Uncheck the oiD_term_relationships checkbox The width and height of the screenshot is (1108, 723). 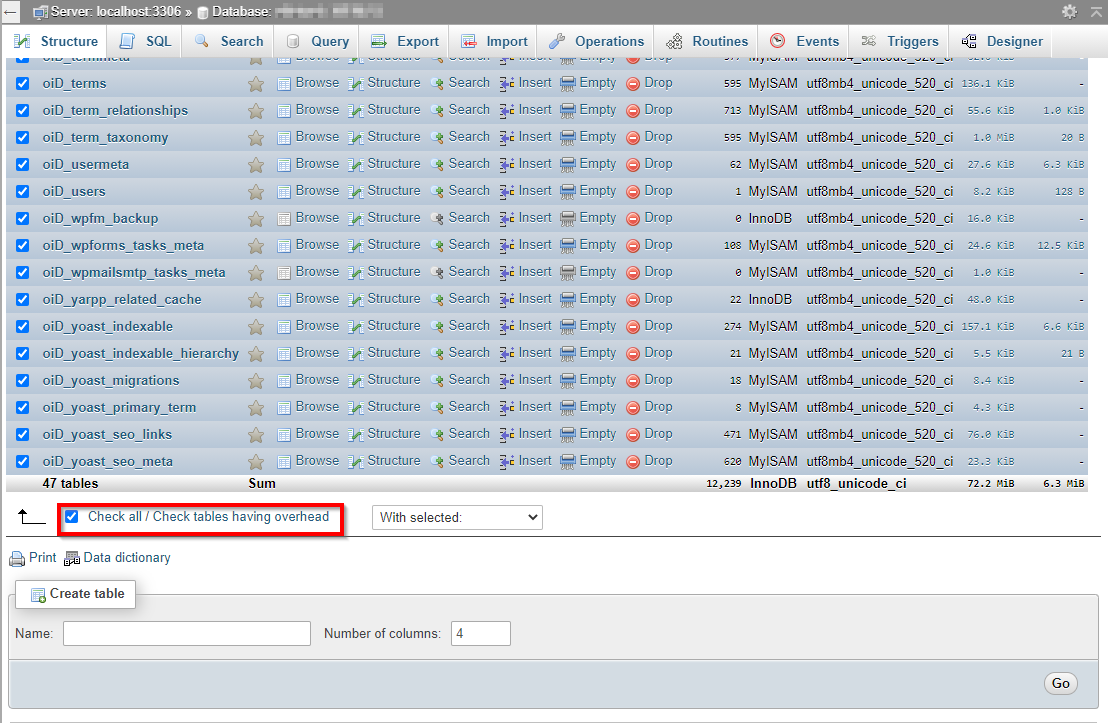pyautogui.click(x=23, y=110)
